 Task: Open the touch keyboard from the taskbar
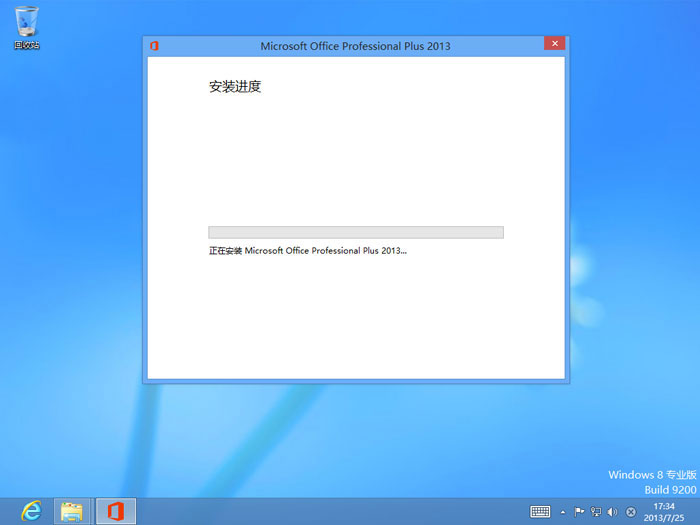coord(540,512)
